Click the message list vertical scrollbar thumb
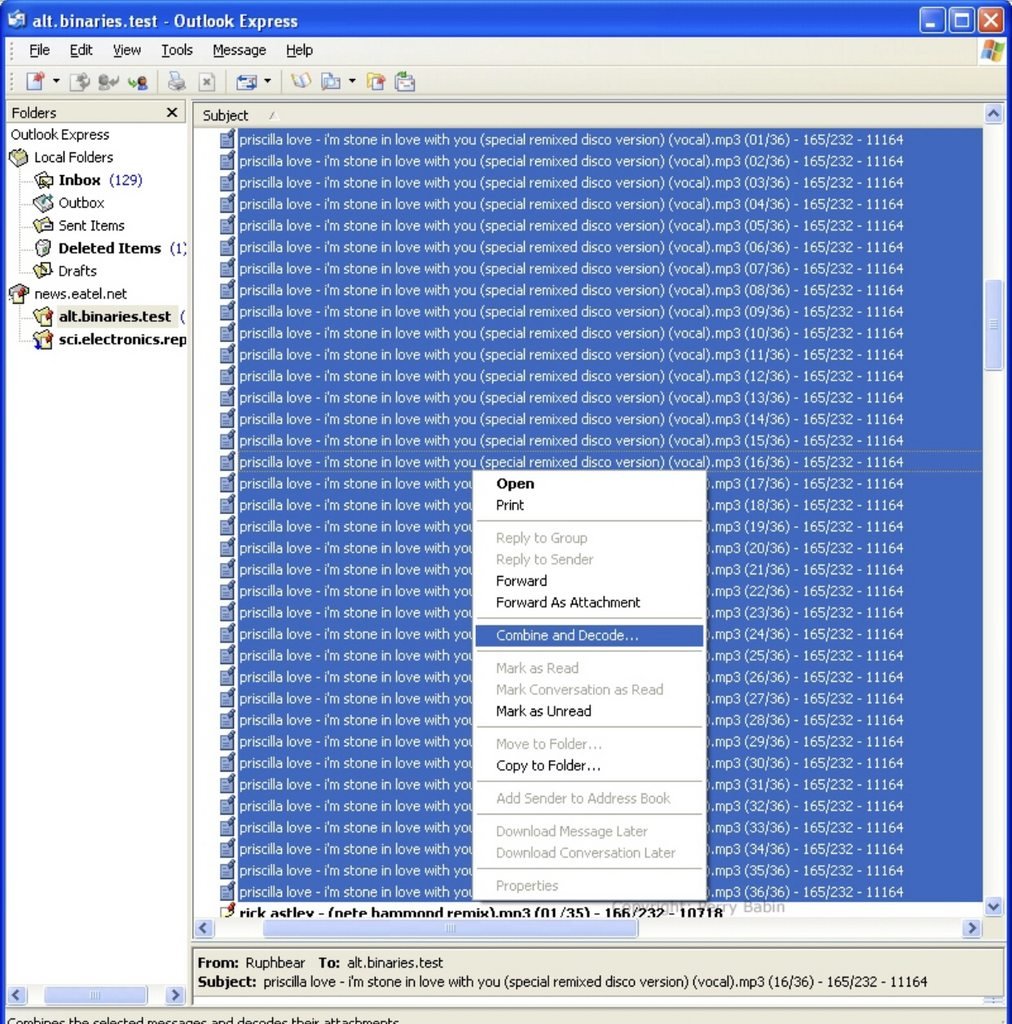The height and width of the screenshot is (1024, 1012). tap(993, 325)
